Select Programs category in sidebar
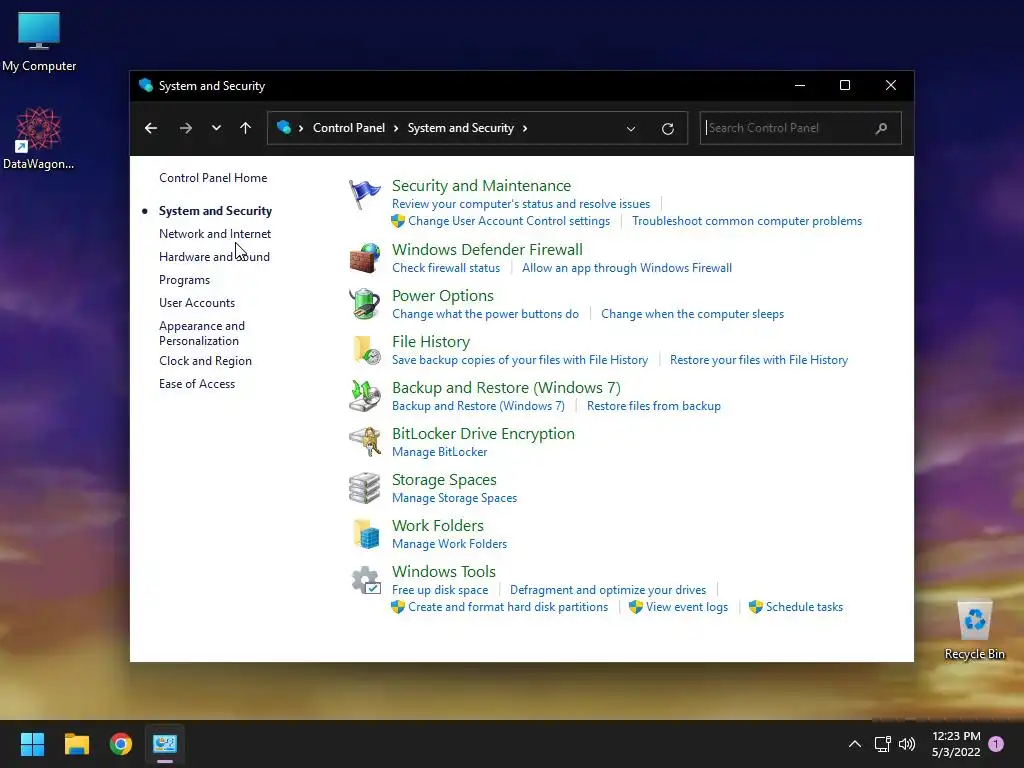 point(184,280)
